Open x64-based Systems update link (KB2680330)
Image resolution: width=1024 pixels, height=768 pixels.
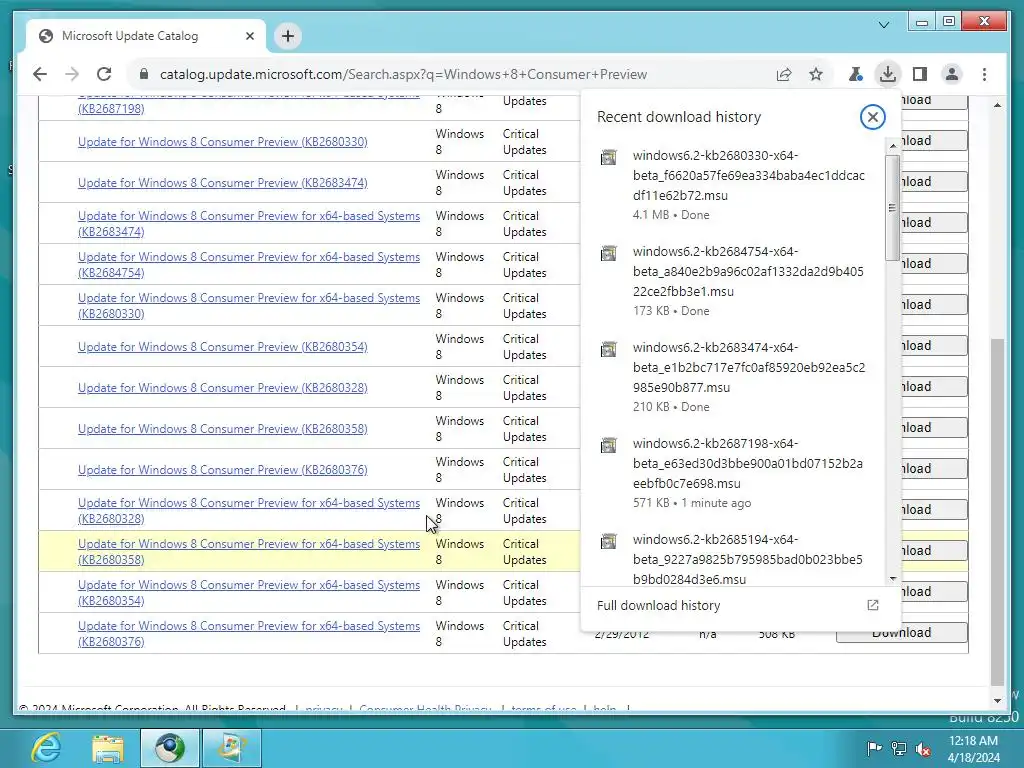tap(249, 306)
